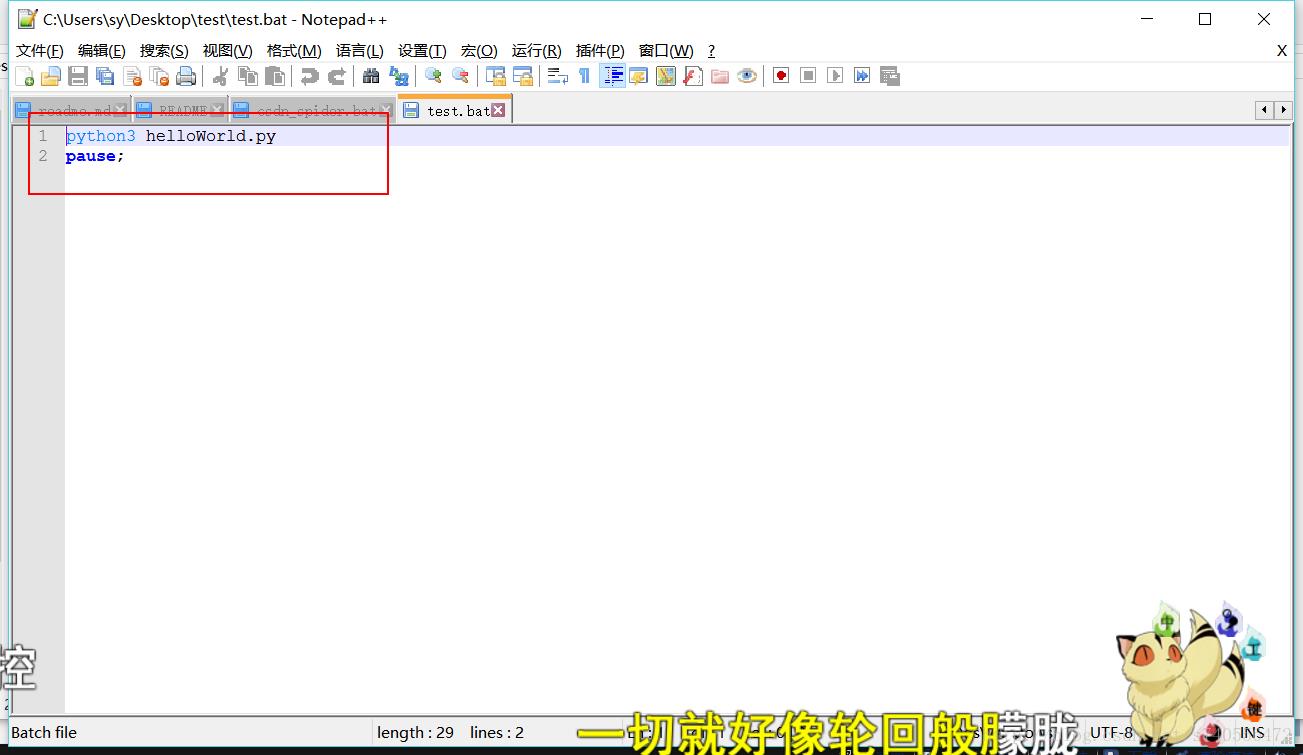Open the 搜索(S) menu
This screenshot has width=1303, height=755.
tap(164, 51)
